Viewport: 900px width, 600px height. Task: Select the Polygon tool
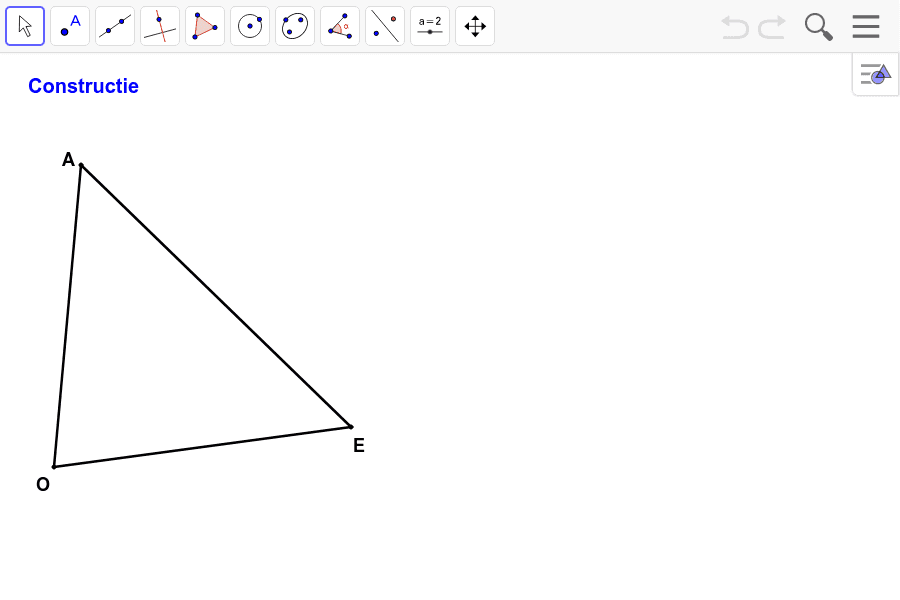click(205, 26)
